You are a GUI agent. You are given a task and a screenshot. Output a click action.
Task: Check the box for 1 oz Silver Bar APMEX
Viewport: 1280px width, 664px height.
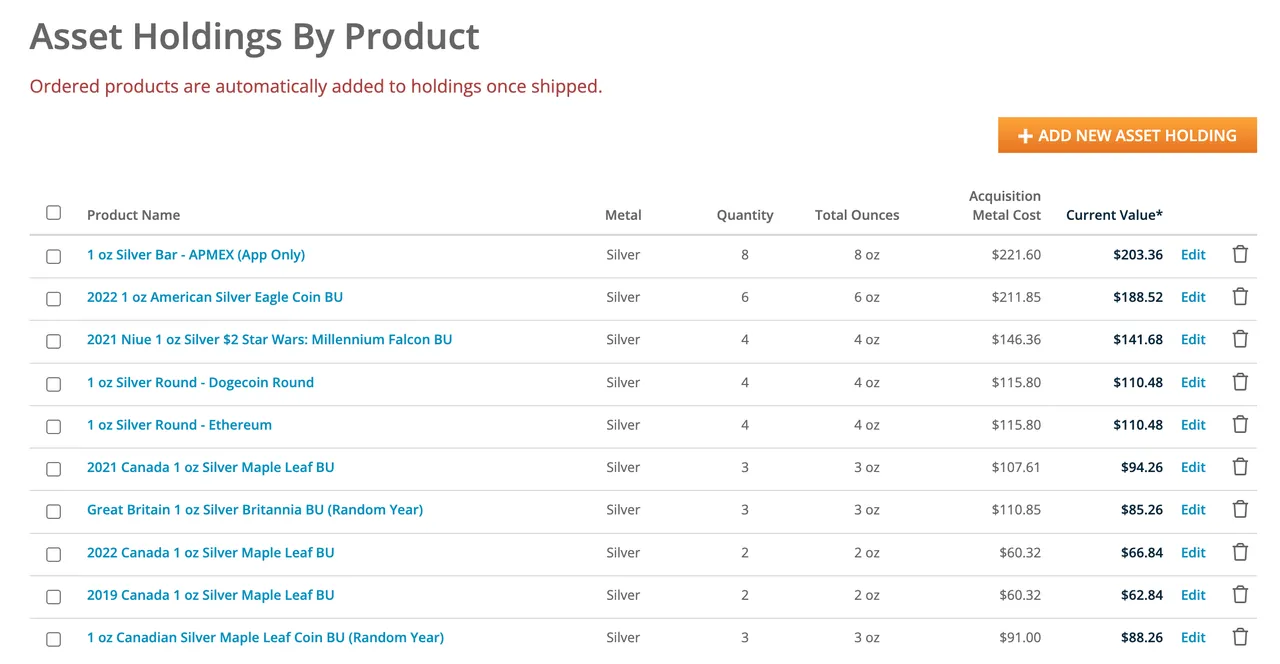(54, 256)
